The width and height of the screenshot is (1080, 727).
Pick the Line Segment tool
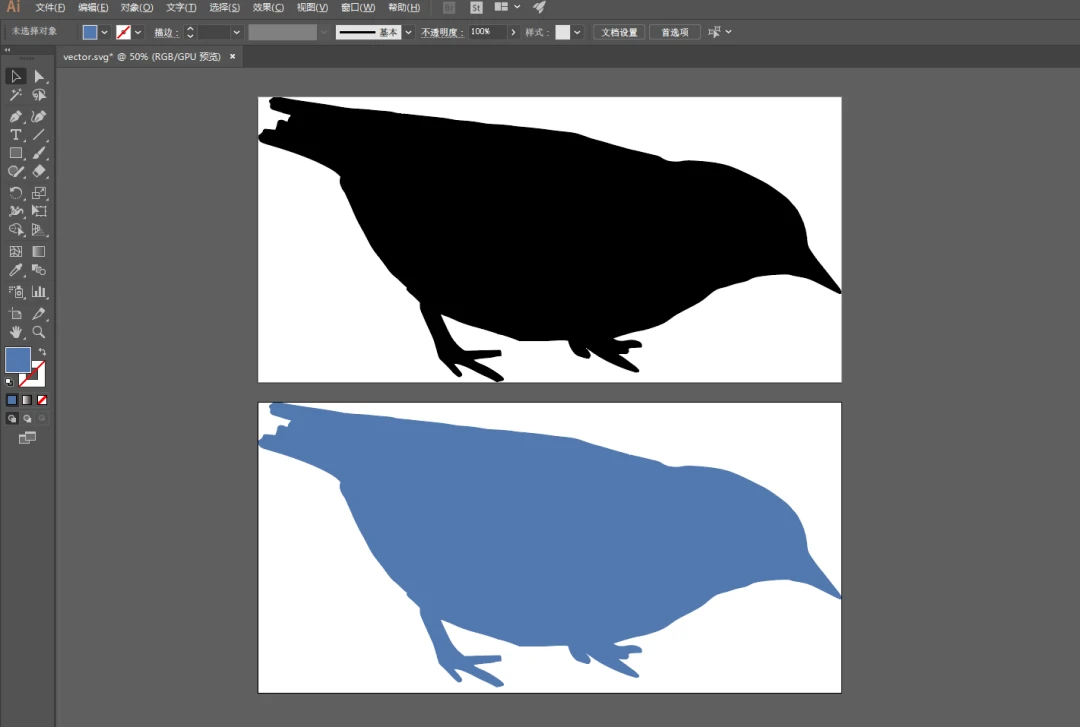tap(39, 135)
